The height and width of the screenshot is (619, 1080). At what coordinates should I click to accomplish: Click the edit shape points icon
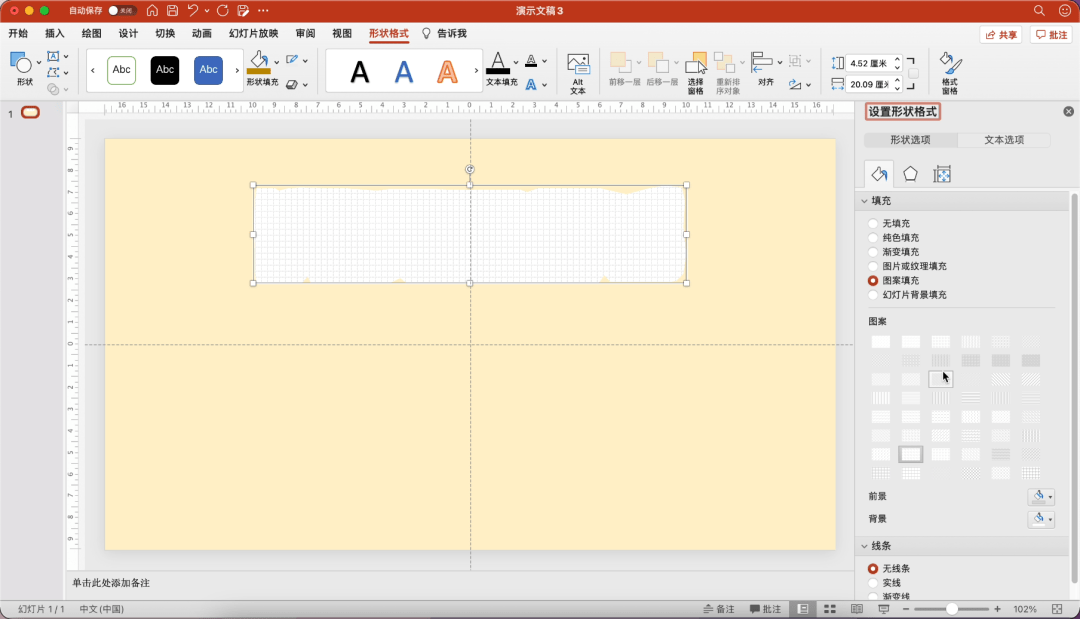[53, 72]
